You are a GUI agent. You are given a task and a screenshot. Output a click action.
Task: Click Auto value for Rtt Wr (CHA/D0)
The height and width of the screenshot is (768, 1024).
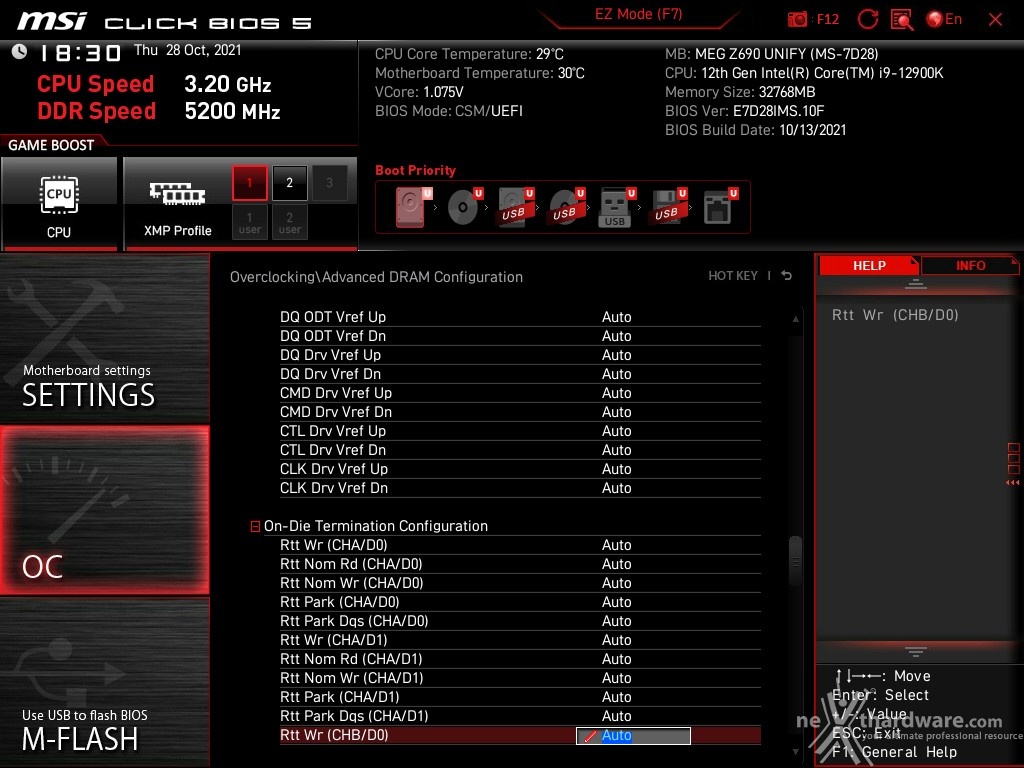tap(616, 545)
